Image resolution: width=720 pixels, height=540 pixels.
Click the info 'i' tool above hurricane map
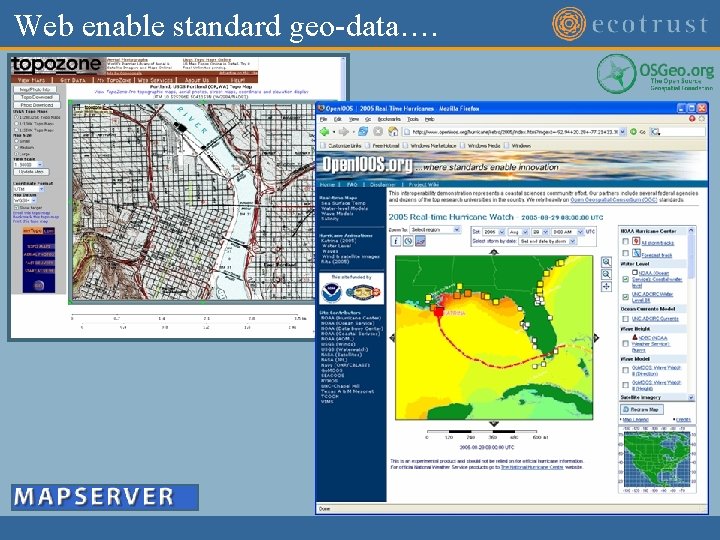coord(396,241)
